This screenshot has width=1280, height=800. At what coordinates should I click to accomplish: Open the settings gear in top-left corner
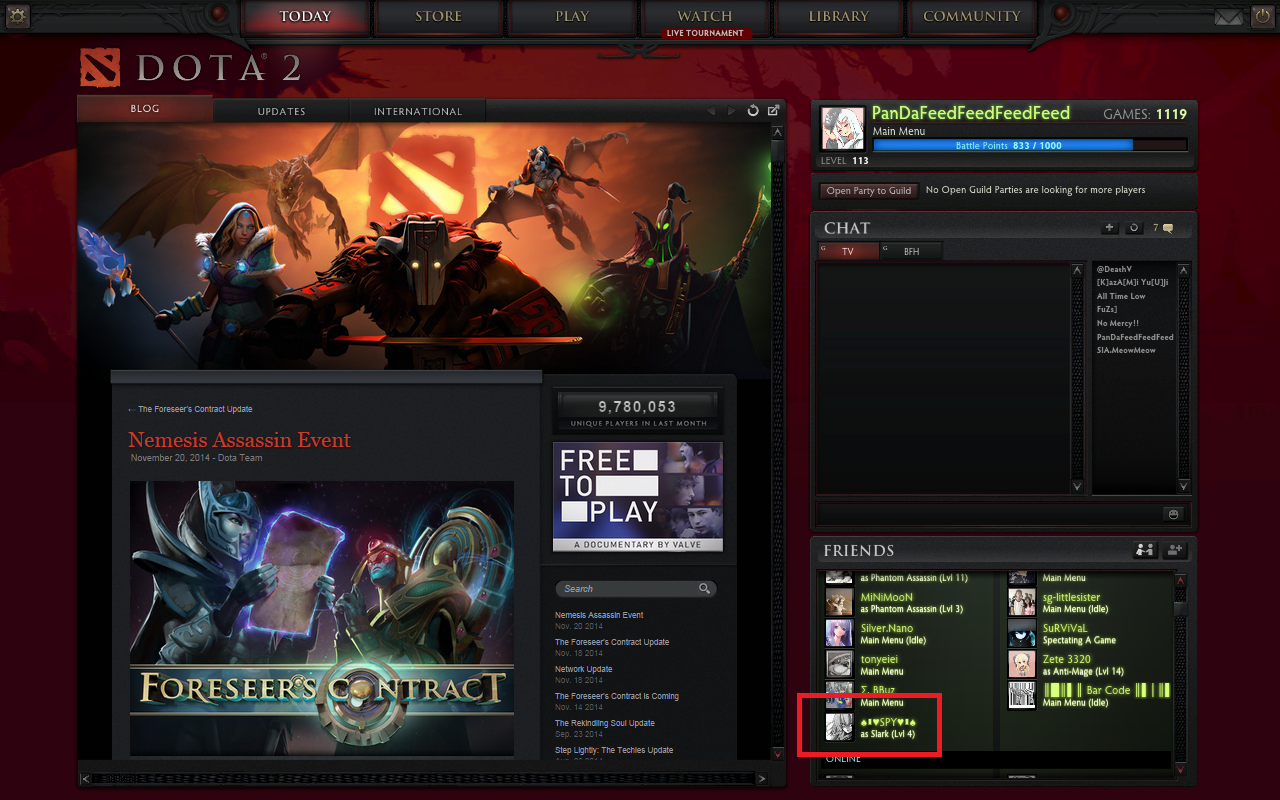pyautogui.click(x=18, y=16)
